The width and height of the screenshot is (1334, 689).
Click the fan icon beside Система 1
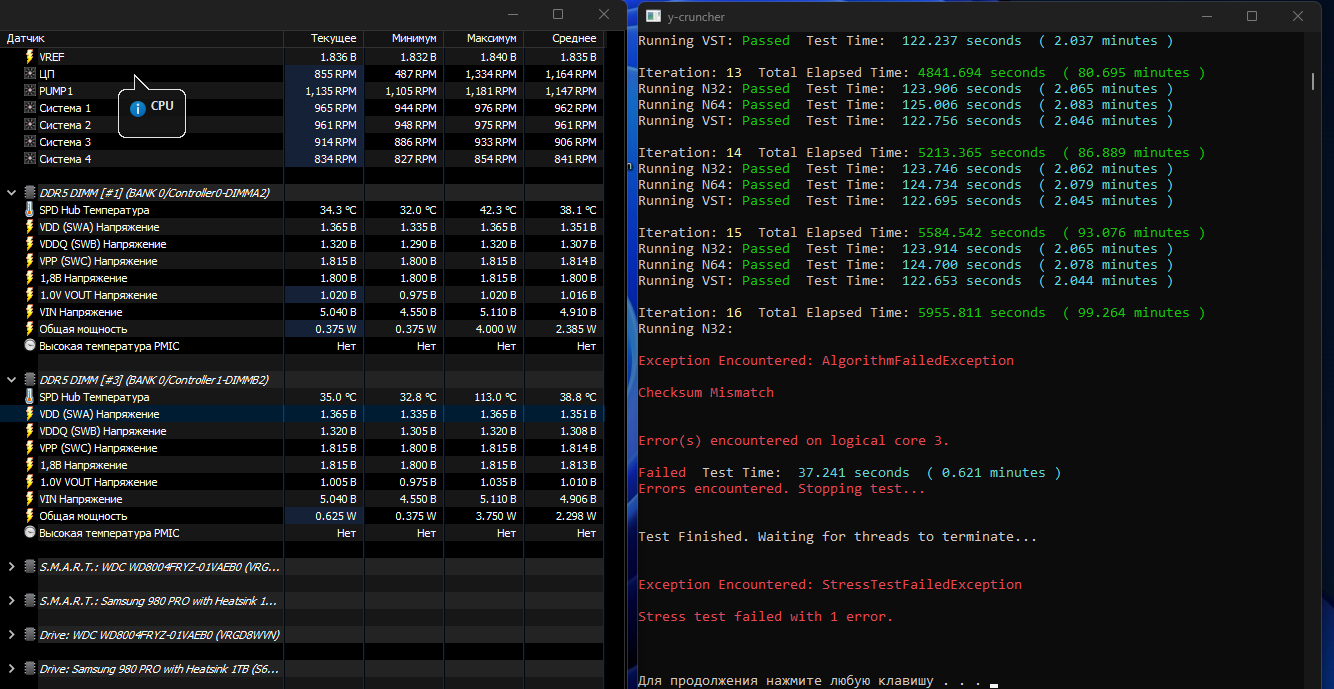[29, 108]
